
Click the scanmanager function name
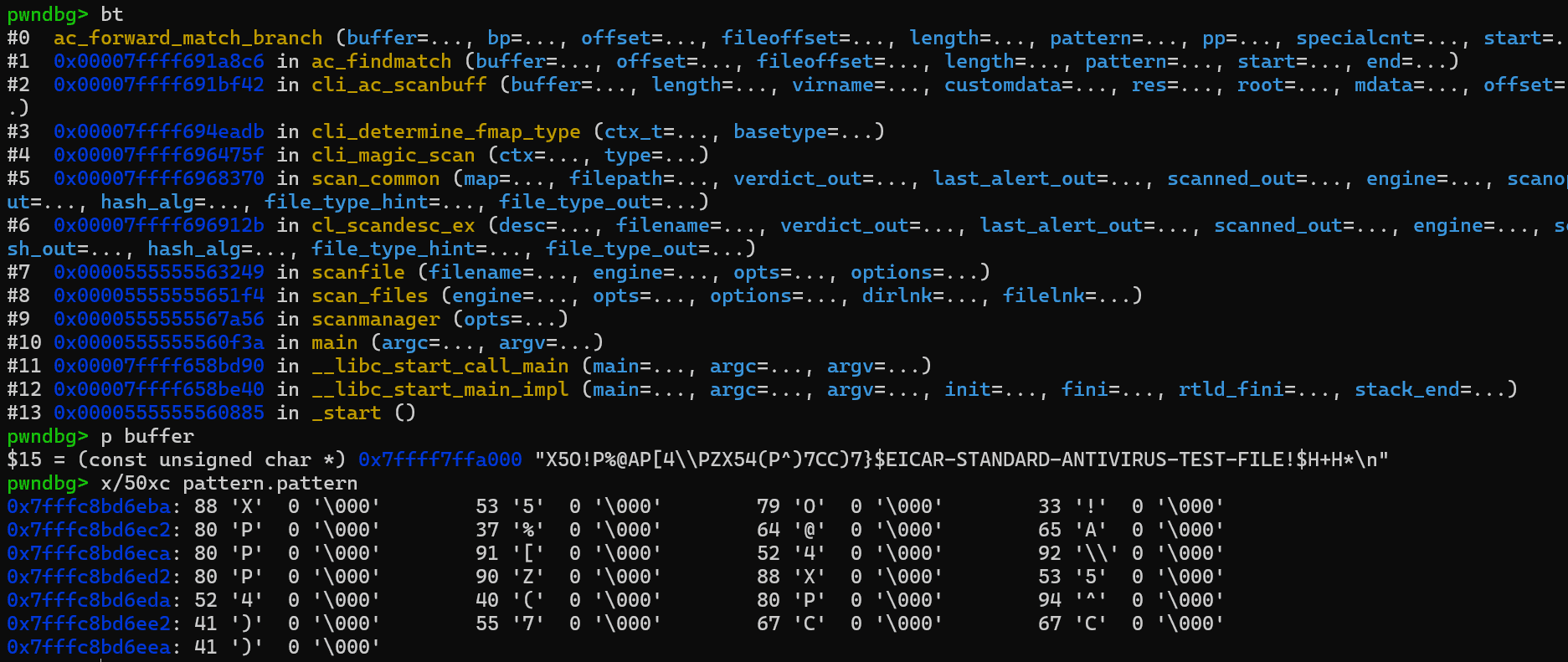[x=375, y=320]
